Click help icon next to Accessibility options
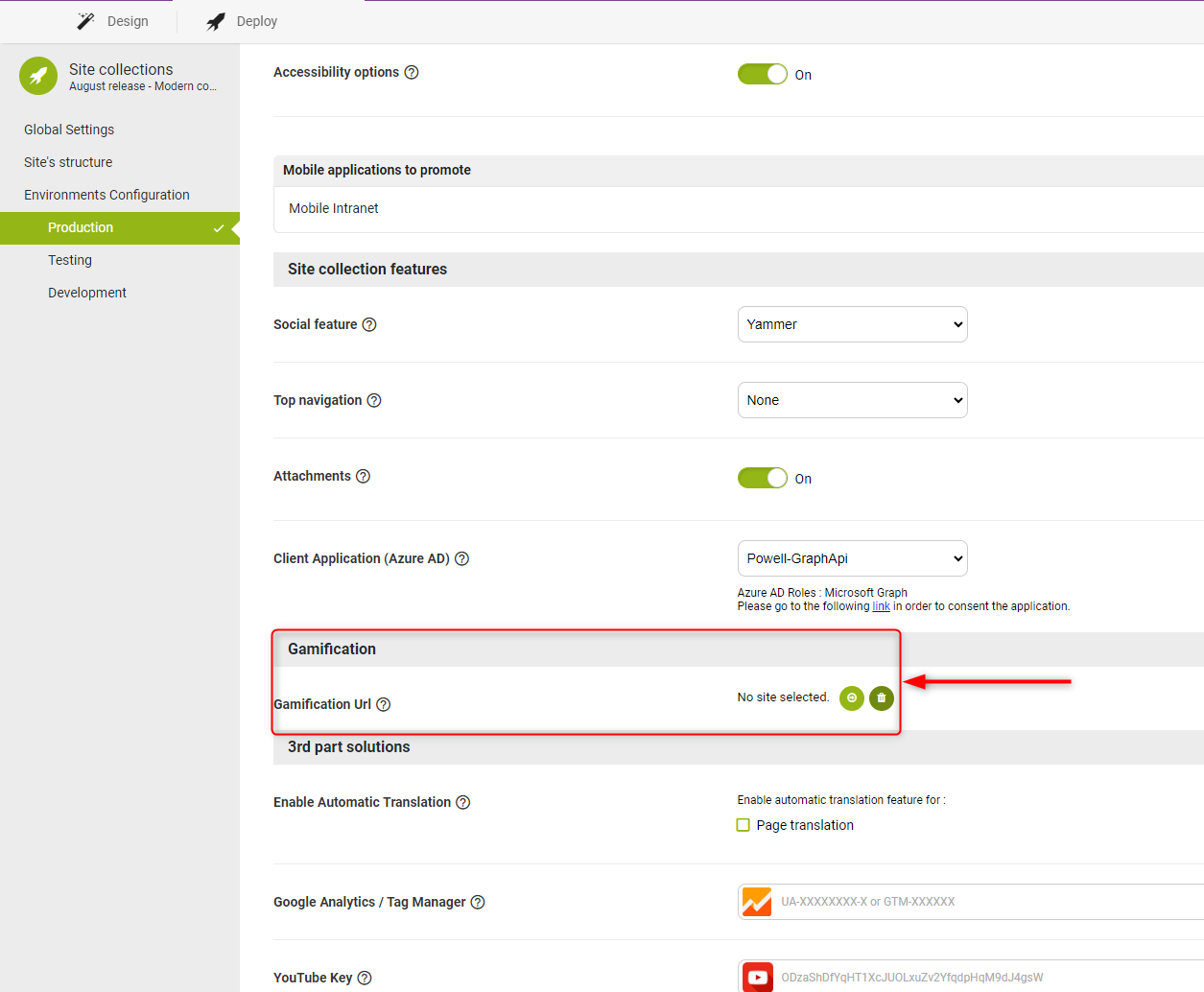This screenshot has height=992, width=1204. (x=412, y=73)
